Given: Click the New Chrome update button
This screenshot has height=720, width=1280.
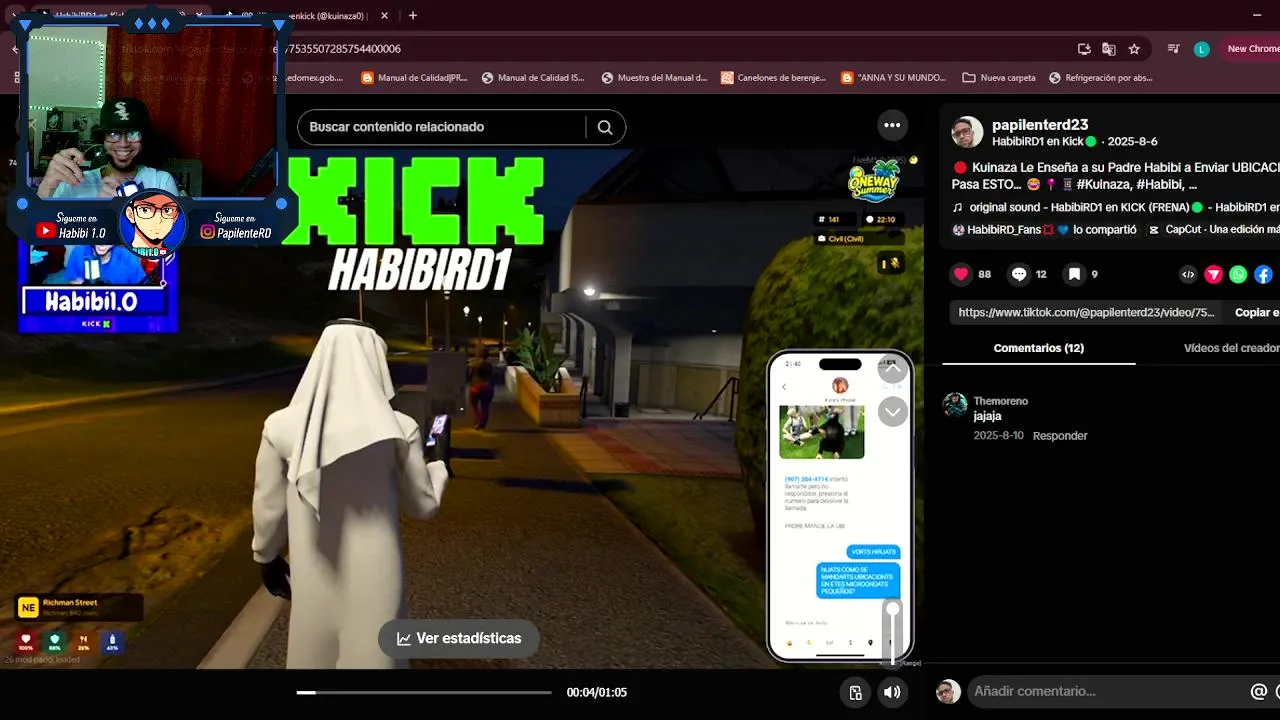Looking at the screenshot, I should 1251,49.
